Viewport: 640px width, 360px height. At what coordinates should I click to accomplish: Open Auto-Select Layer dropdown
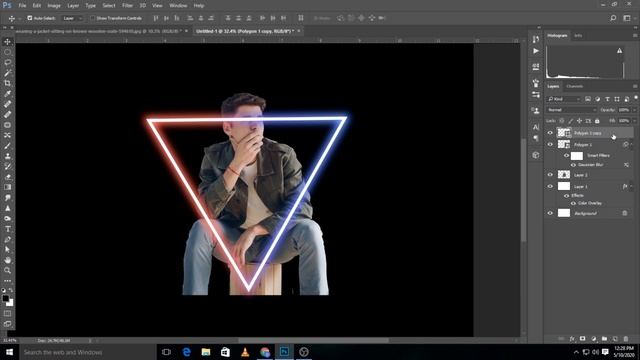pyautogui.click(x=73, y=18)
